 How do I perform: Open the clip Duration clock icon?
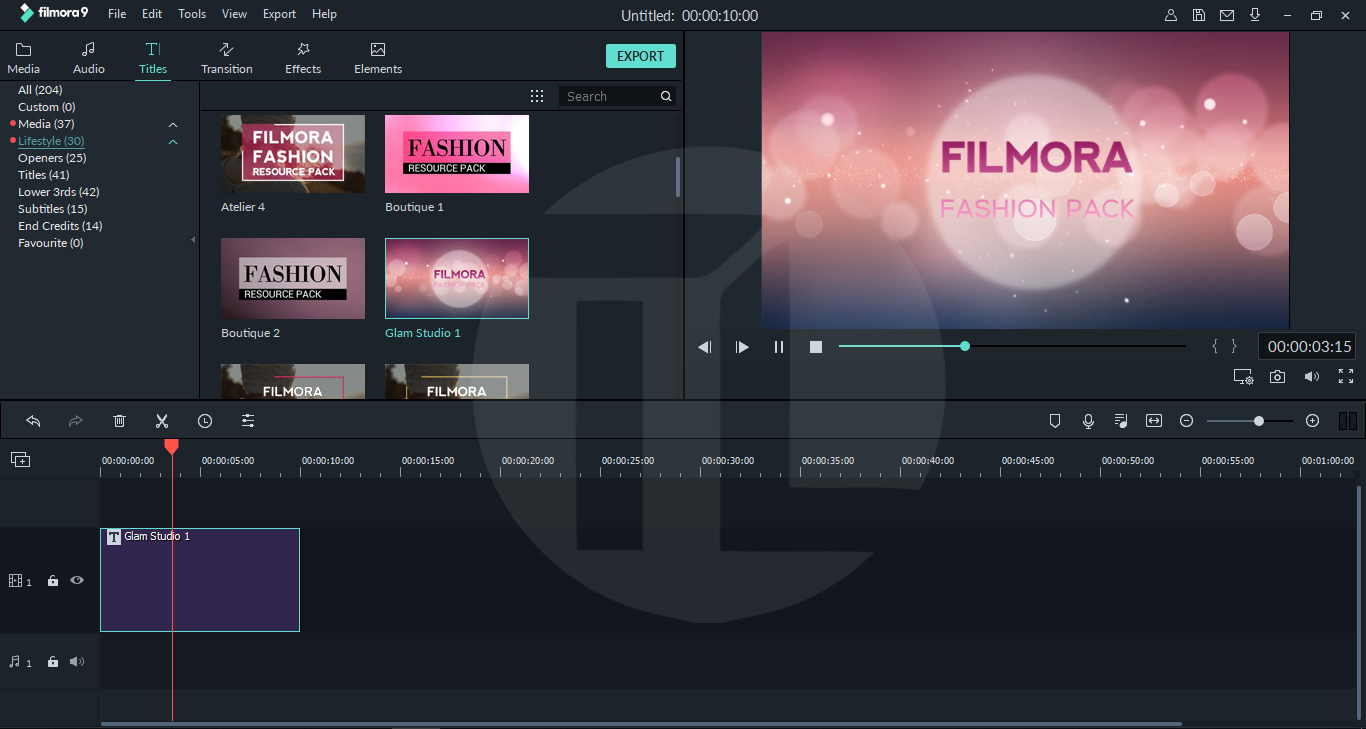(x=205, y=420)
